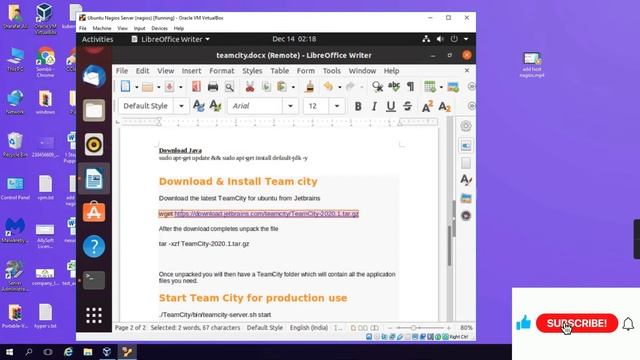Click the New Document toolbar icon
Screen dimensions: 640x360
(x=125, y=87)
